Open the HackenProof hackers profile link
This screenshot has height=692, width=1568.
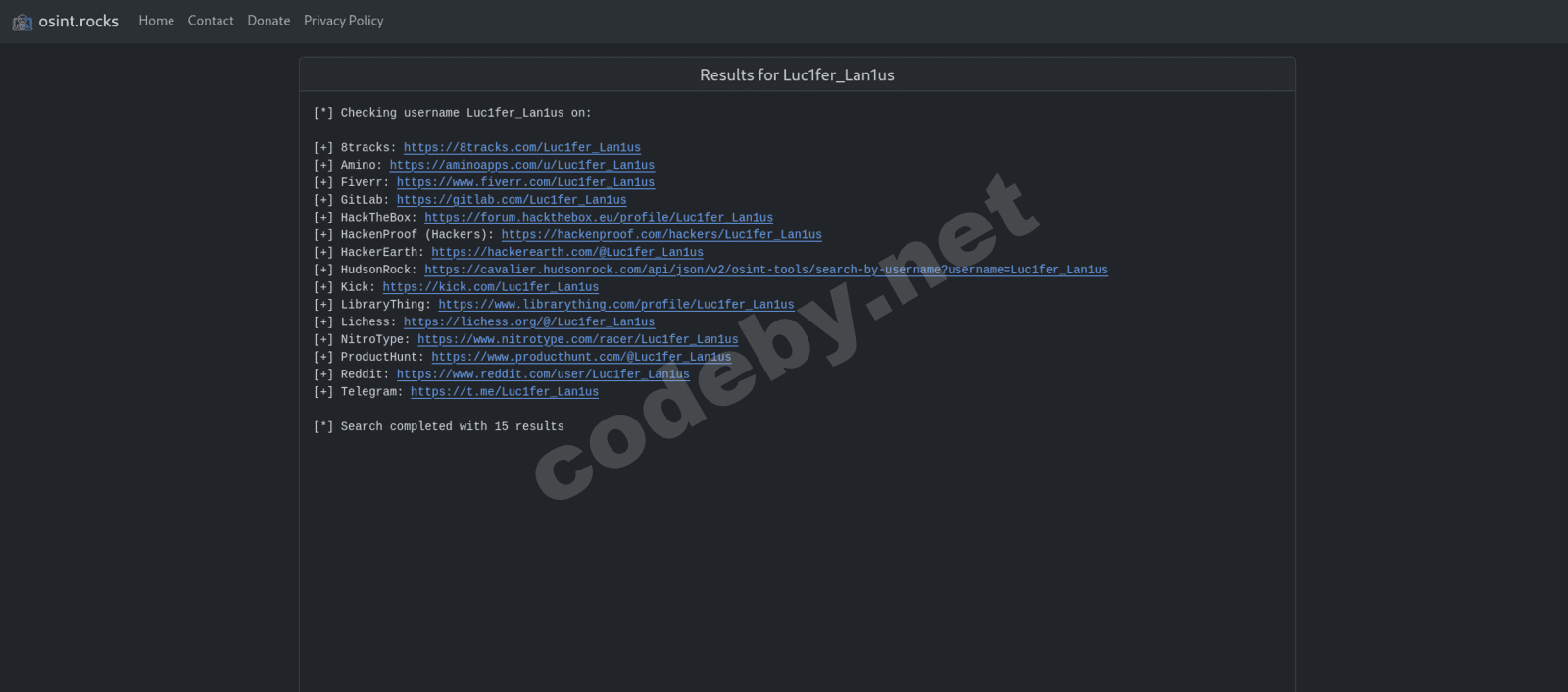point(661,235)
